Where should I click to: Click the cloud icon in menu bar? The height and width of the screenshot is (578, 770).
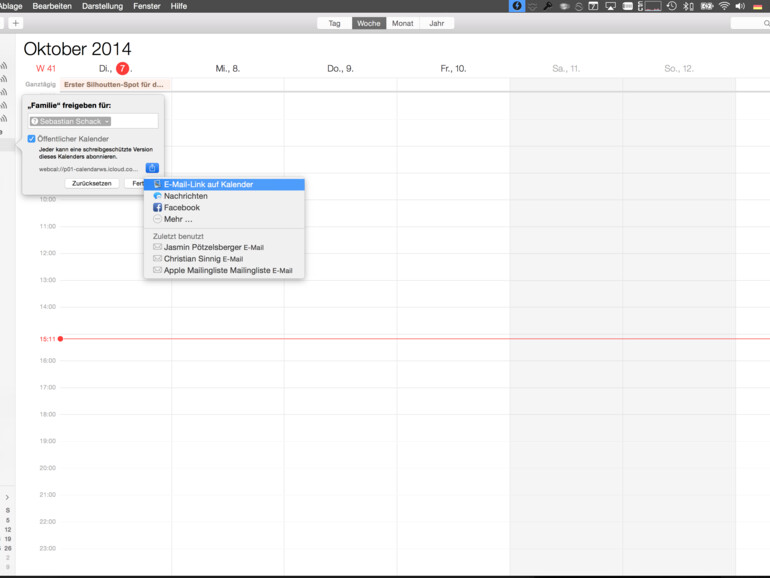(x=565, y=6)
